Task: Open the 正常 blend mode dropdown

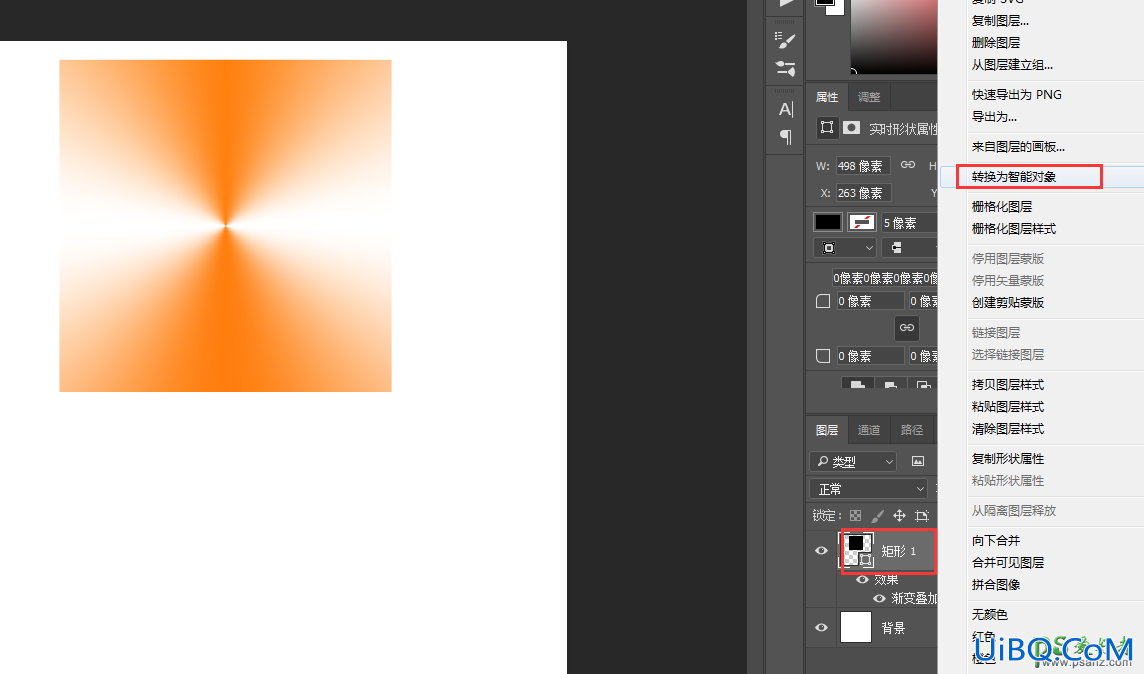Action: (868, 489)
